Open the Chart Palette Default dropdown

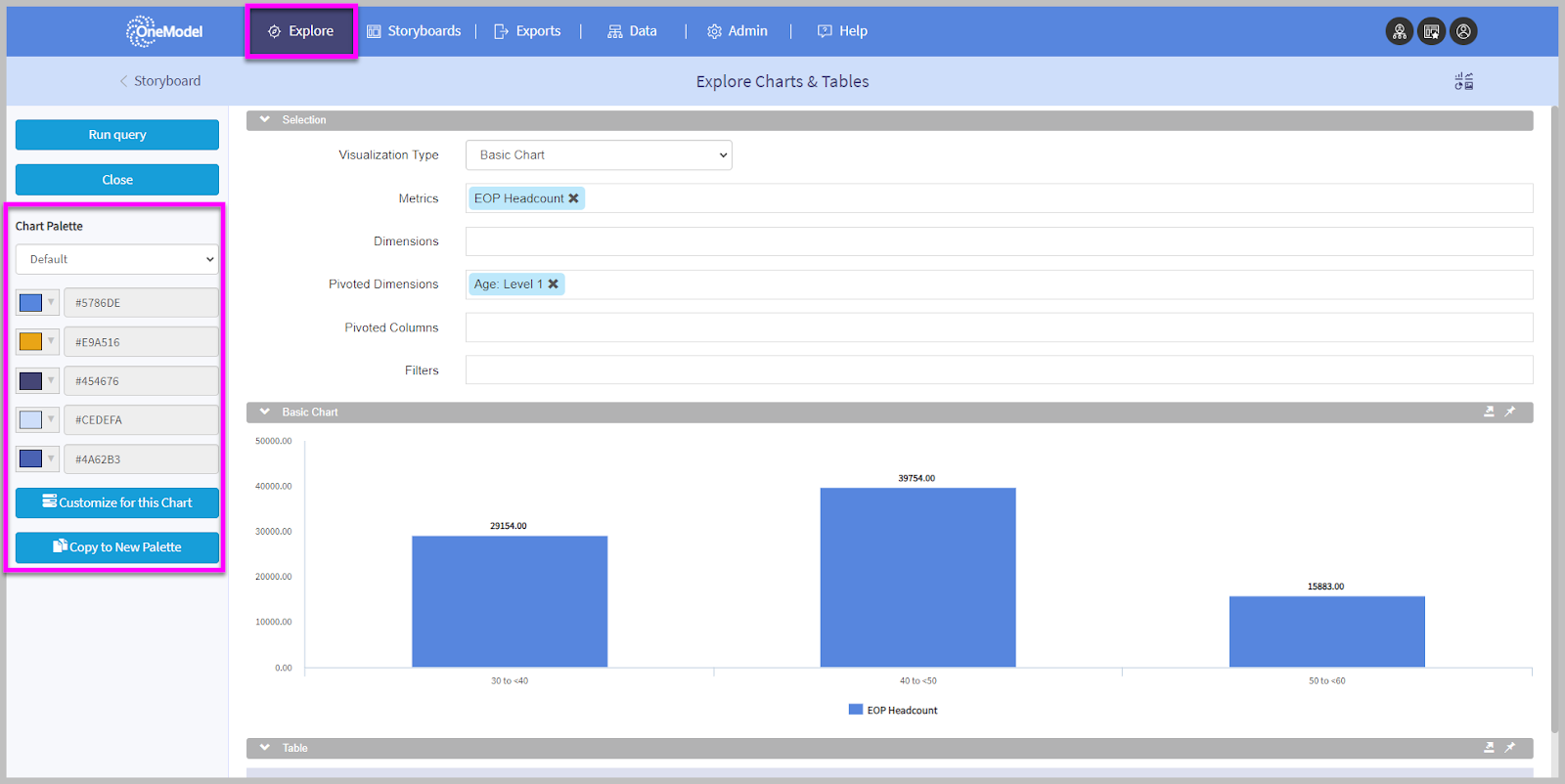click(117, 259)
